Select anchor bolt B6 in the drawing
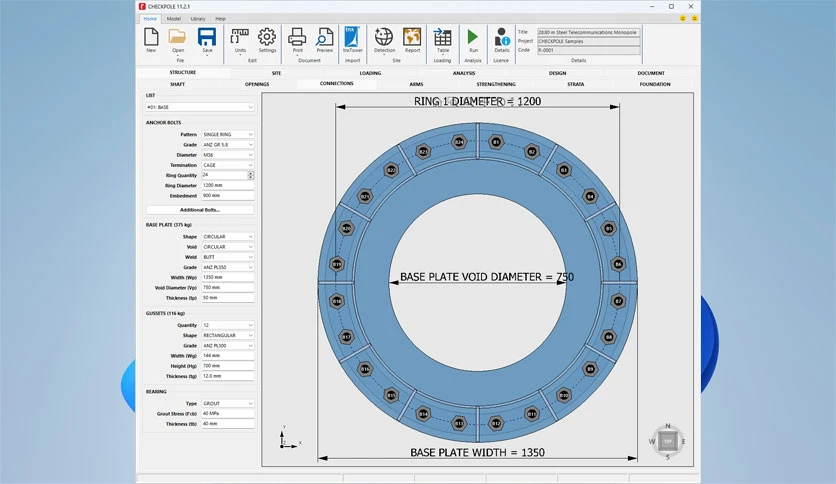This screenshot has height=484, width=836. click(618, 264)
